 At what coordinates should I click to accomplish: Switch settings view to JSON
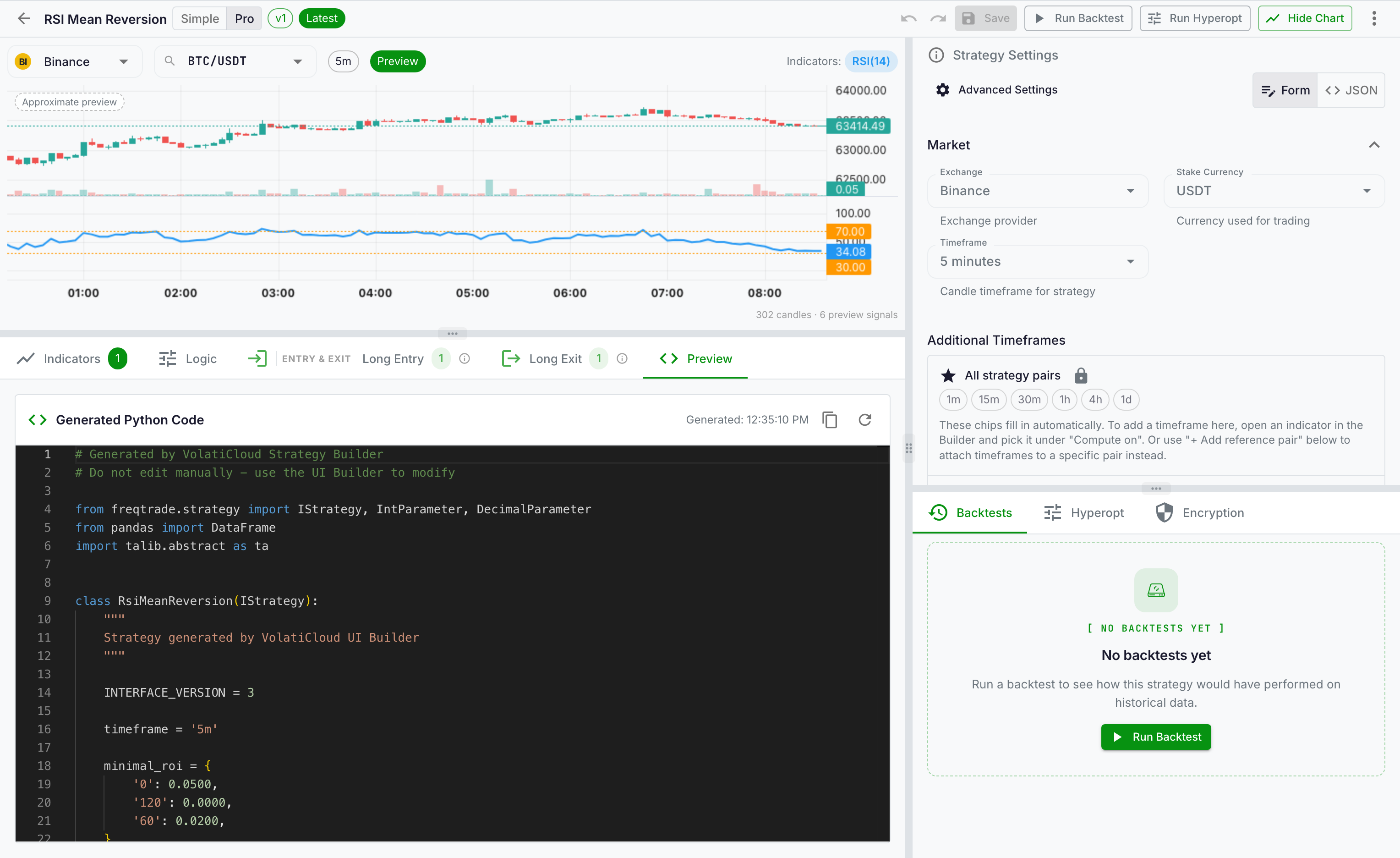pos(1351,90)
